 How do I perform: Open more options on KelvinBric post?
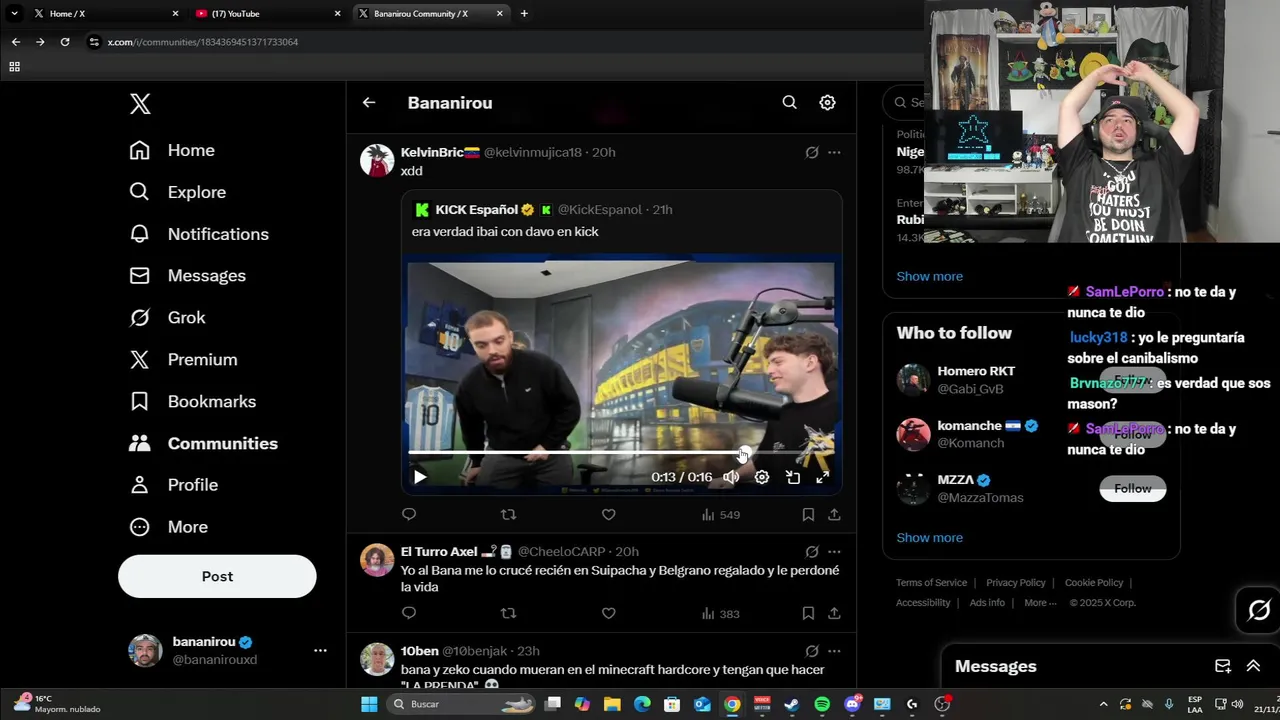(x=834, y=152)
